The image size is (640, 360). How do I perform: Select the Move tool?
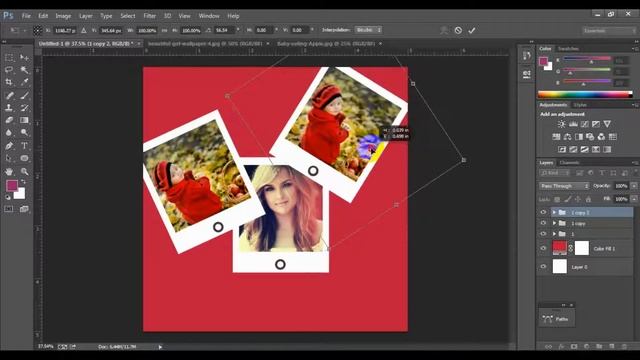point(24,58)
